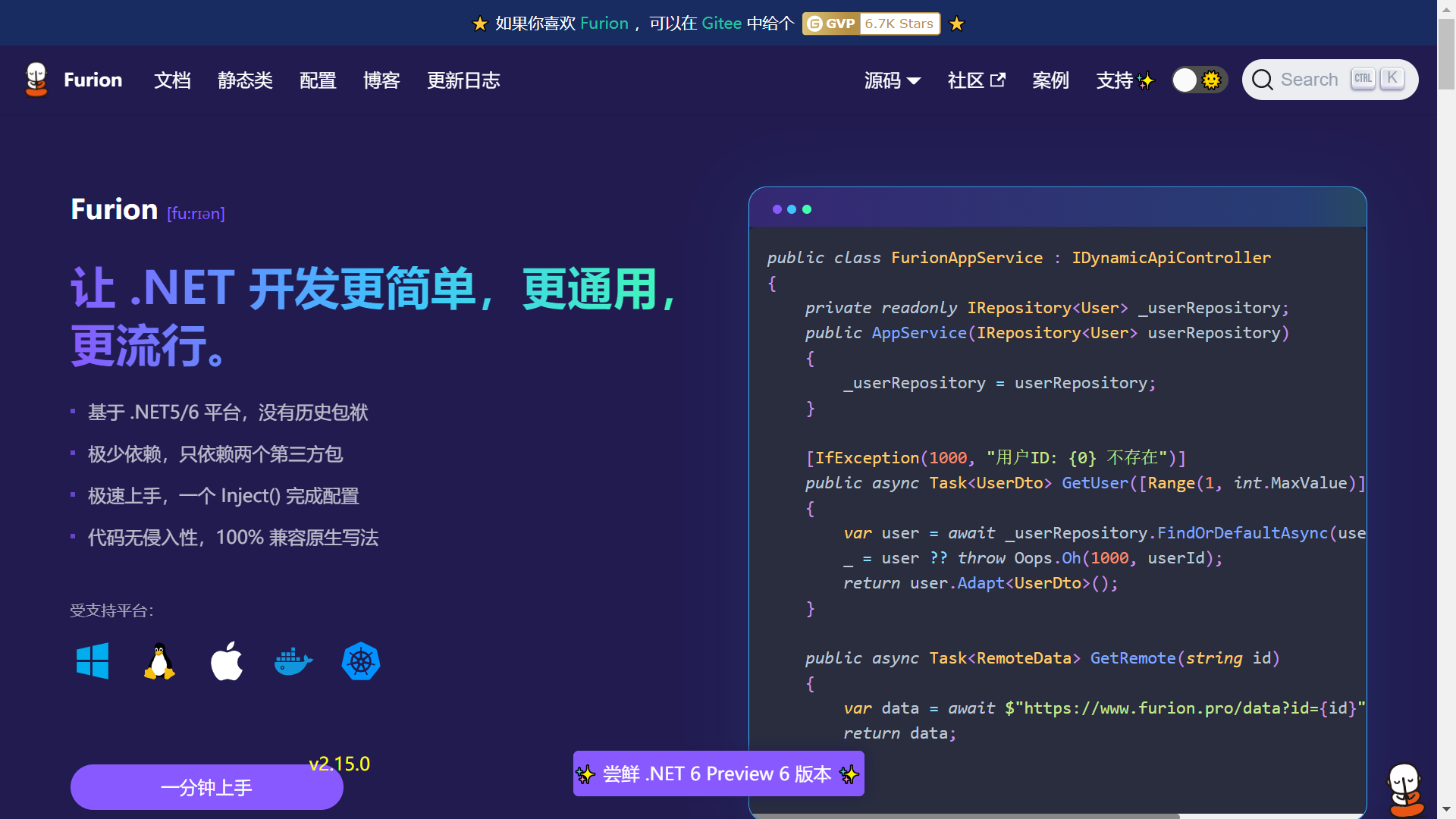The image size is (1456, 819).
Task: Click the Docker whale platform icon
Action: [x=293, y=661]
